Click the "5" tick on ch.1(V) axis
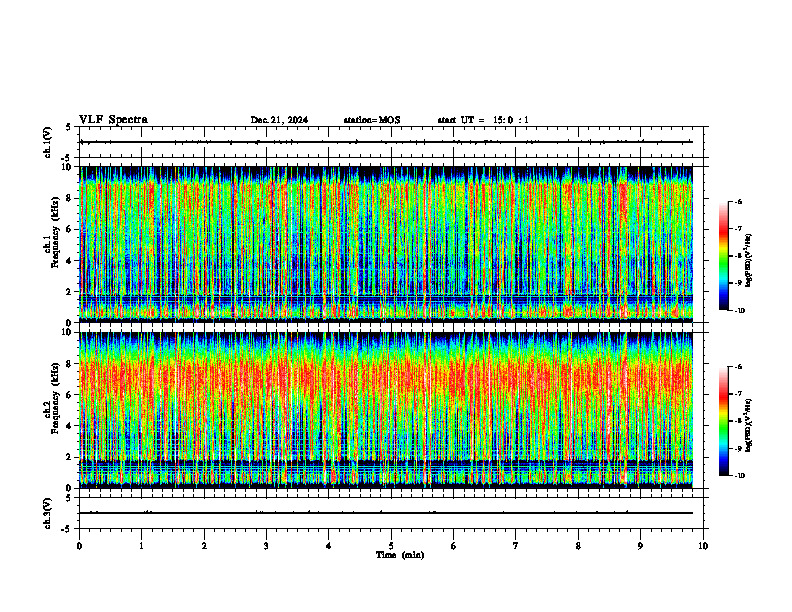Viewport: 792px width, 612px height. pos(68,128)
